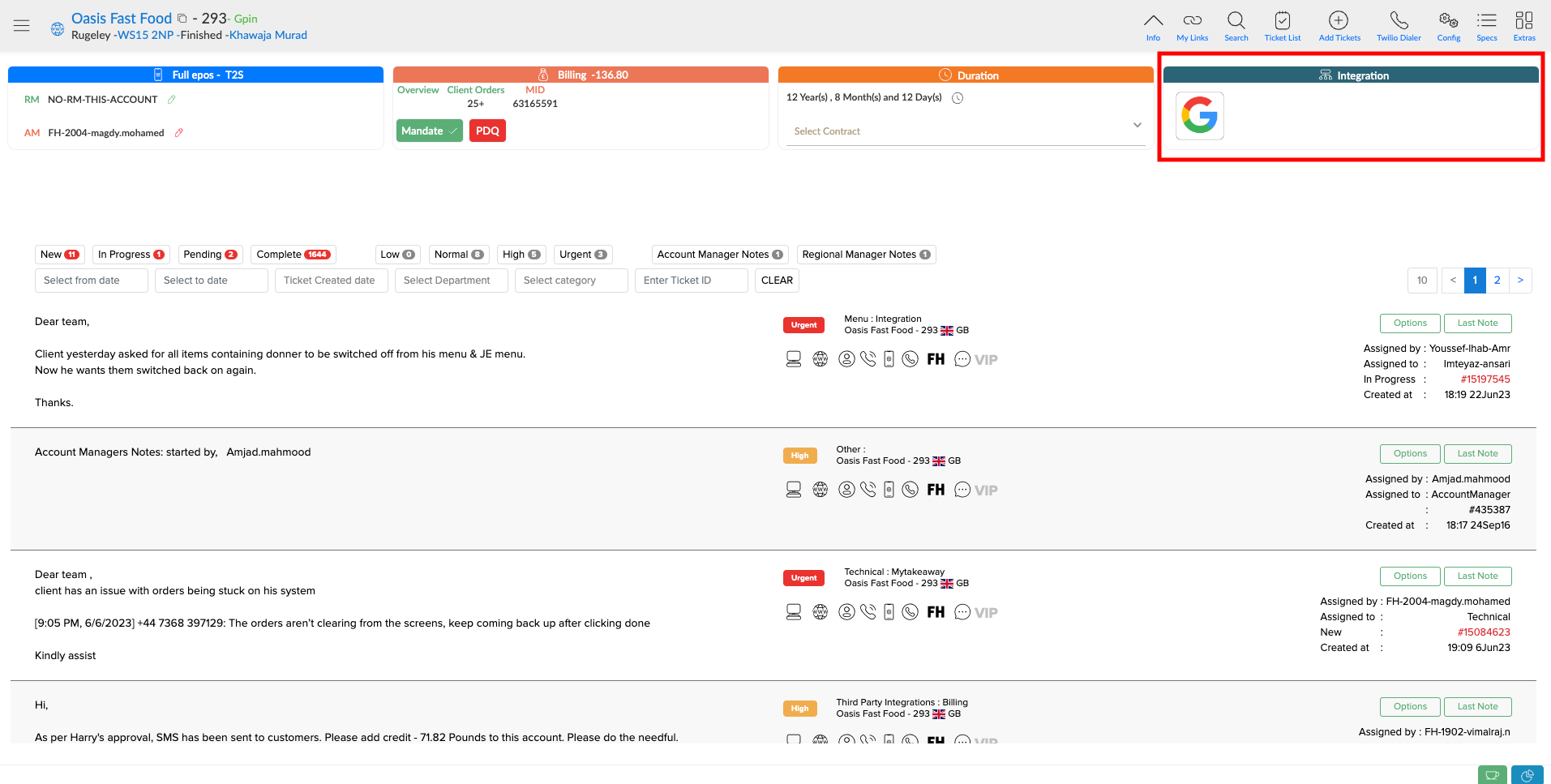Filter tickets by New status

60,255
